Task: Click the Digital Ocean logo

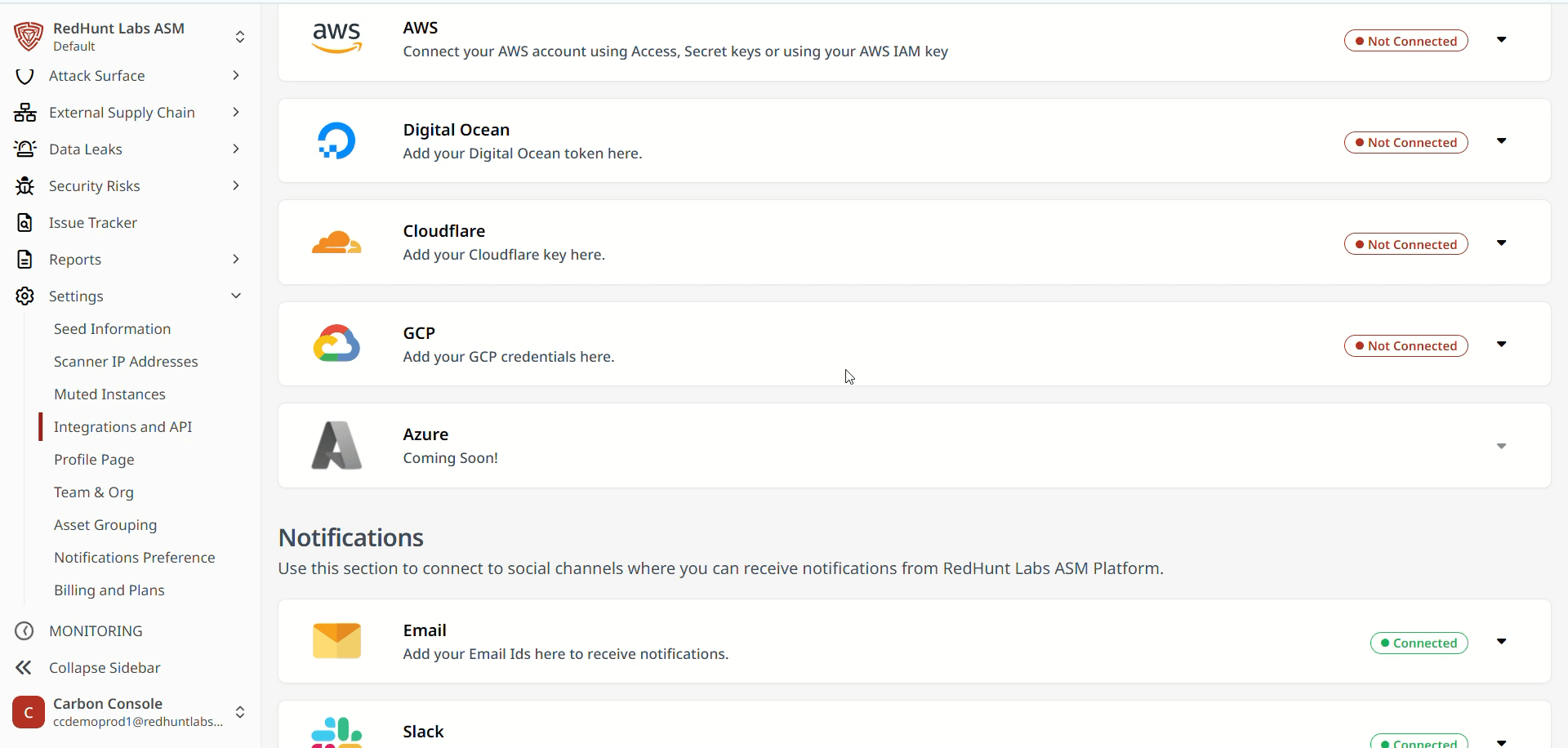Action: 336,140
